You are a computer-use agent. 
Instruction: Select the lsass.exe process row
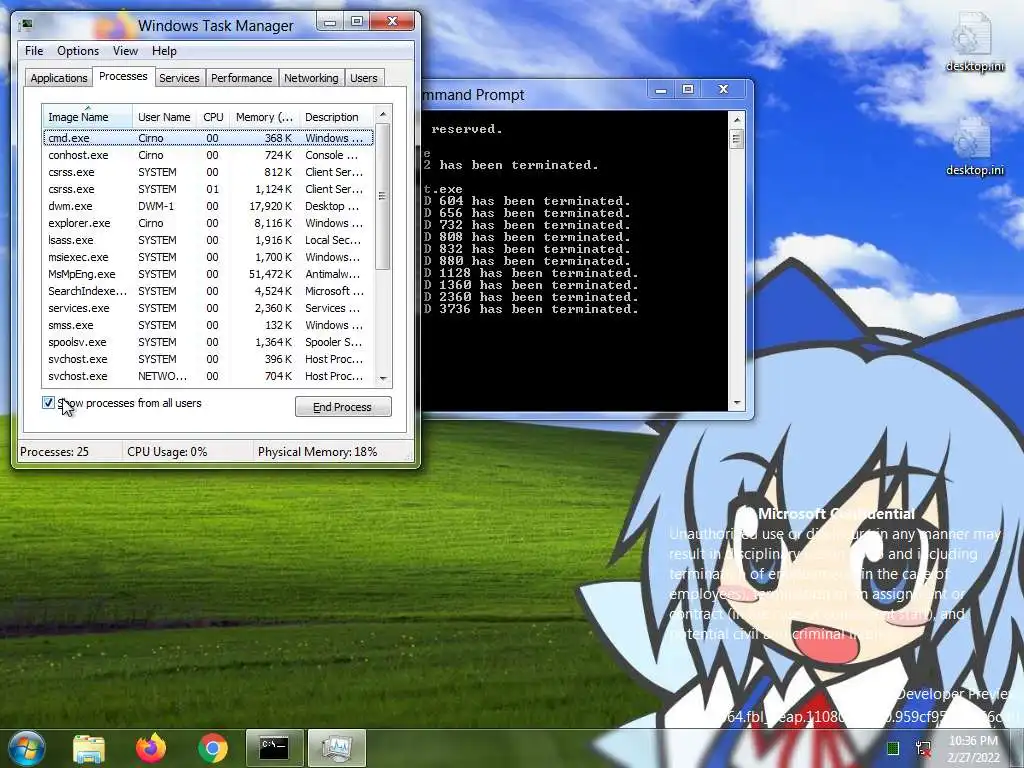[x=208, y=240]
